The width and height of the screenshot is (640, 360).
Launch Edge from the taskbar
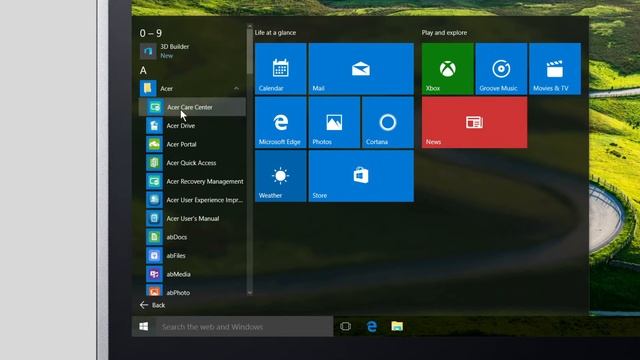coord(371,327)
